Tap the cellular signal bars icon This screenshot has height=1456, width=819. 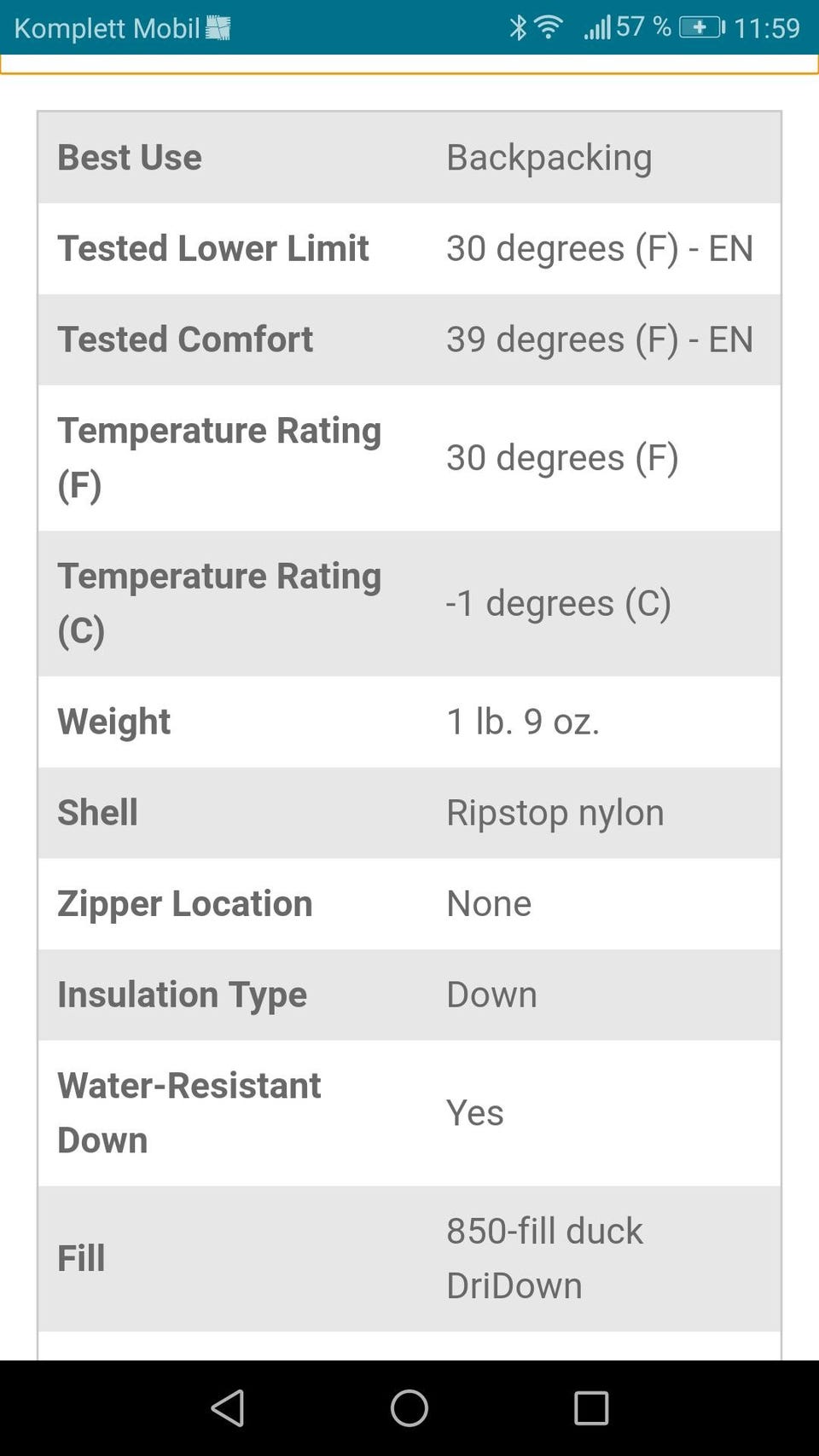click(x=597, y=27)
